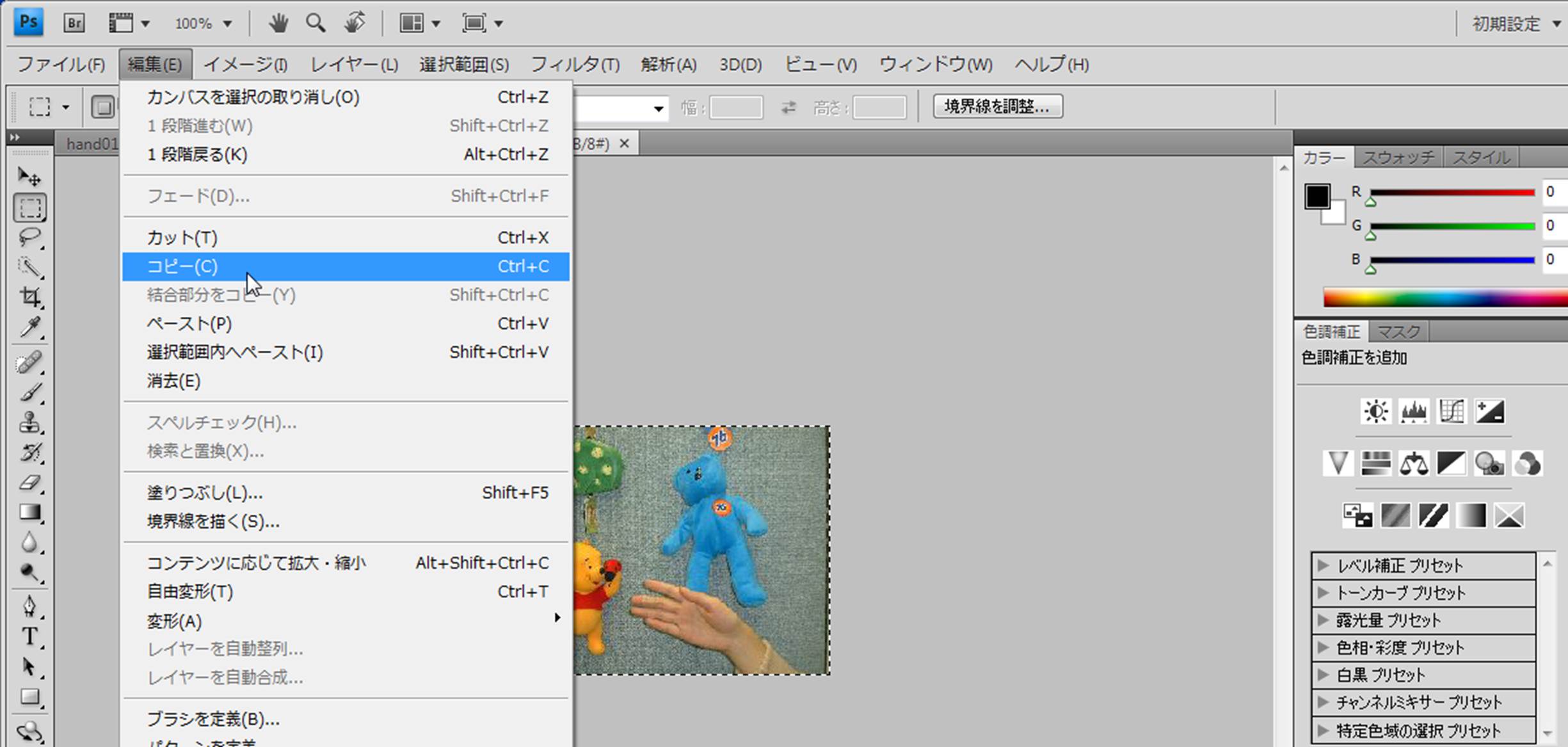Click the foreground color black swatch
This screenshot has height=747, width=1568.
coord(1317,197)
